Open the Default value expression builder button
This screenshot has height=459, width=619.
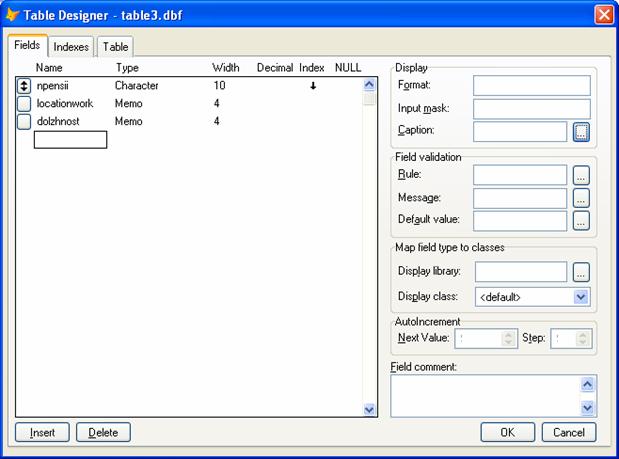pyautogui.click(x=582, y=221)
